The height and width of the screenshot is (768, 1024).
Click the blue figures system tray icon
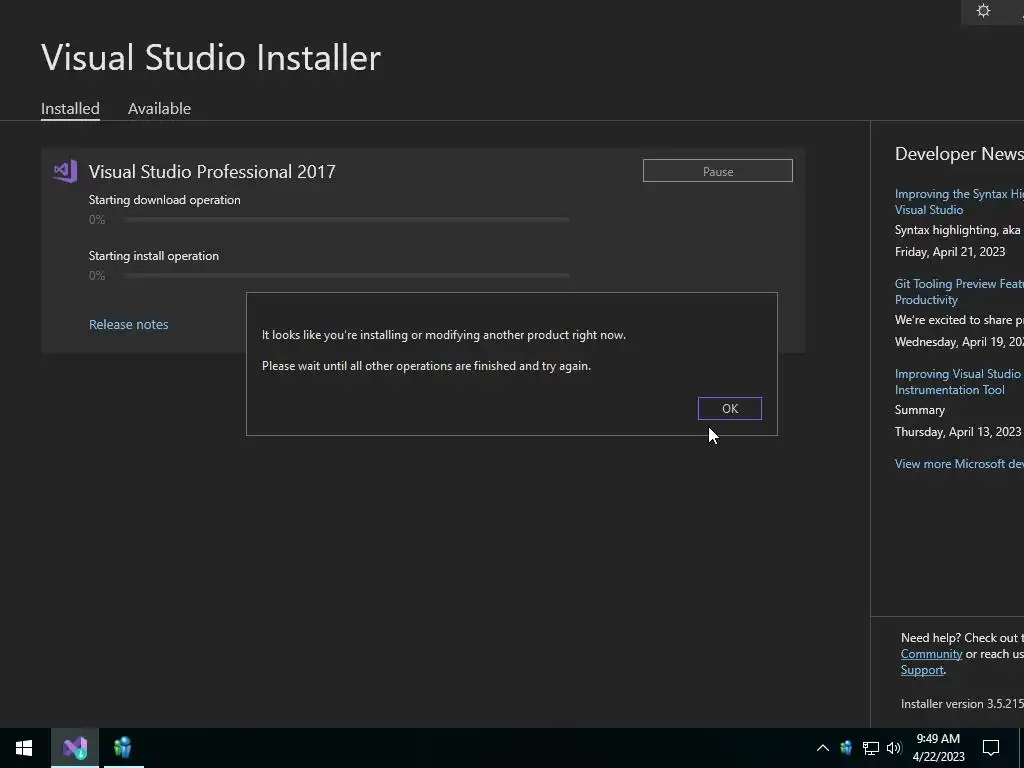click(x=846, y=748)
